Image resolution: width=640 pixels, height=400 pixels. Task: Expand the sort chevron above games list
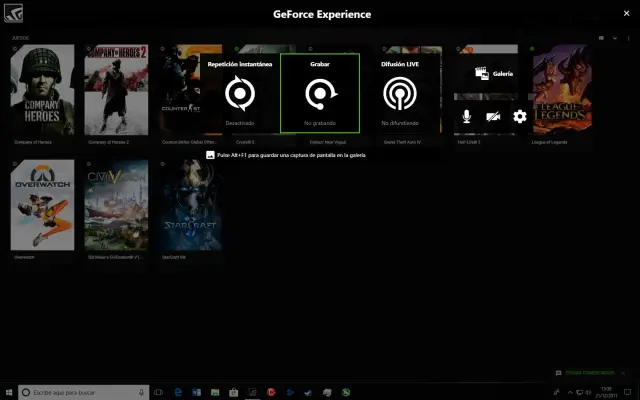point(615,38)
